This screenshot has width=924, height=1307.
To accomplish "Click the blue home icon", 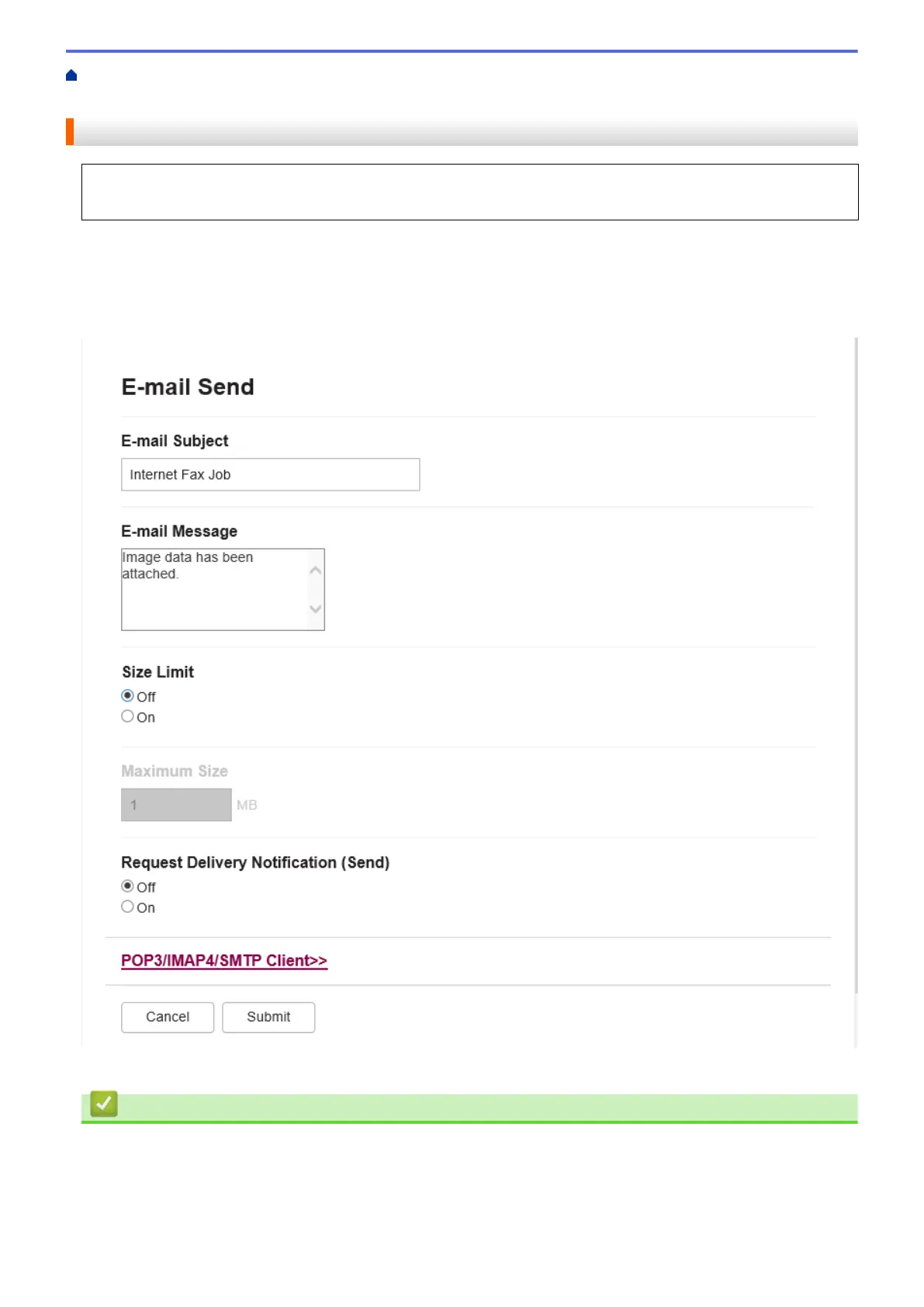I will click(71, 75).
